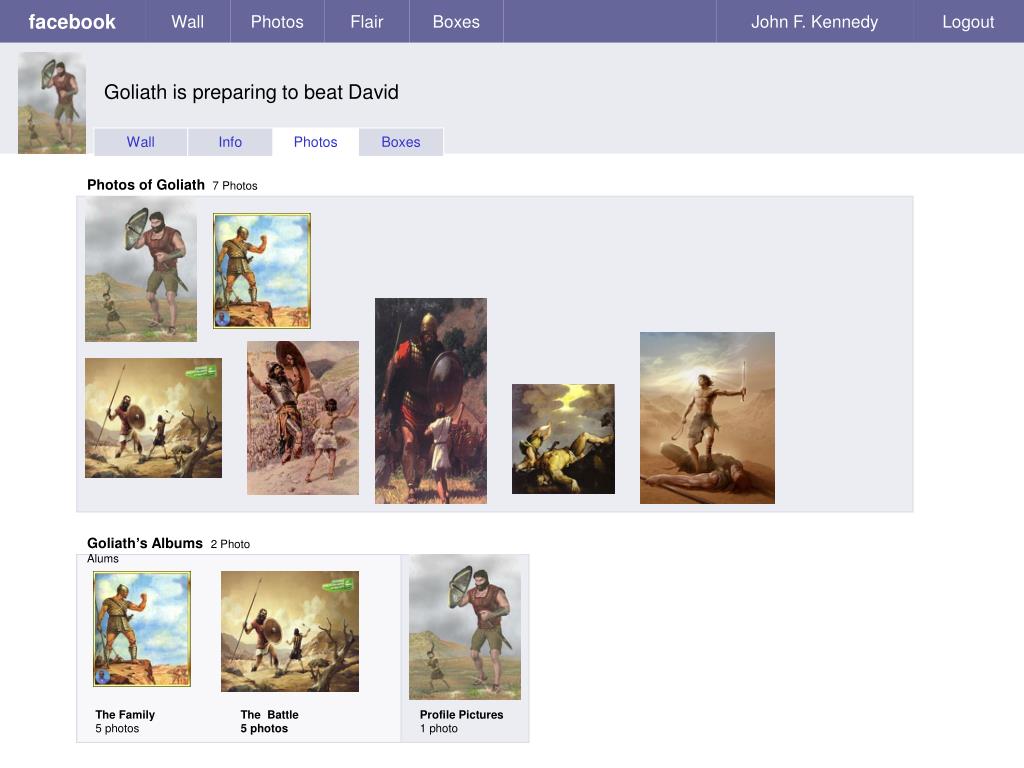The width and height of the screenshot is (1024, 768).
Task: Open The Family album cover
Action: 142,629
